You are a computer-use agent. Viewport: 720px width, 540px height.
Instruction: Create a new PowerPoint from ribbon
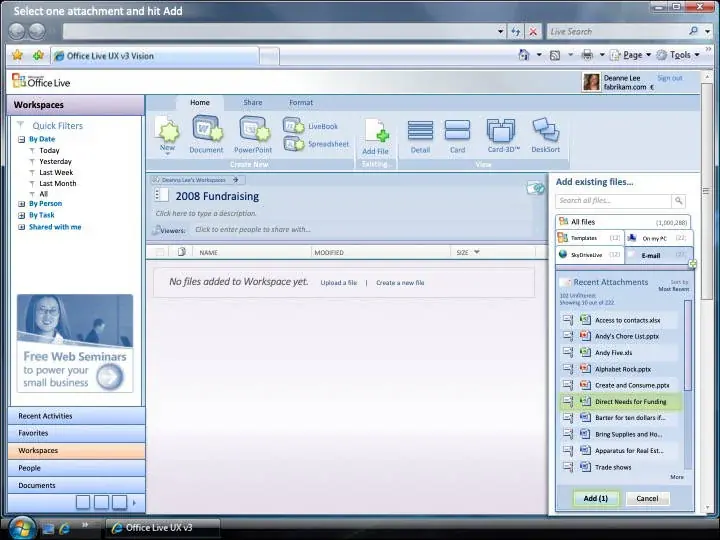click(x=253, y=134)
